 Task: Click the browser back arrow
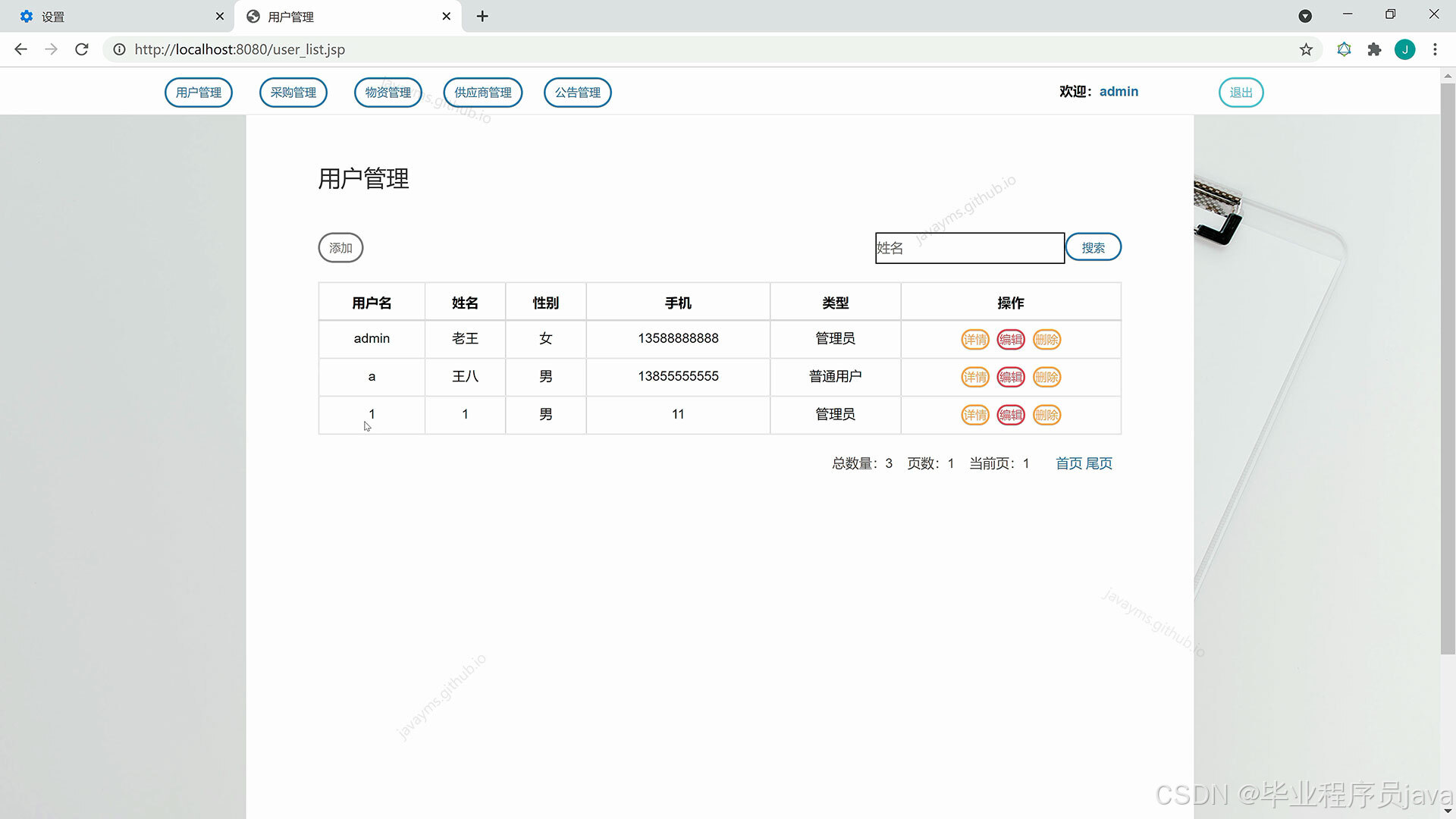pos(20,49)
